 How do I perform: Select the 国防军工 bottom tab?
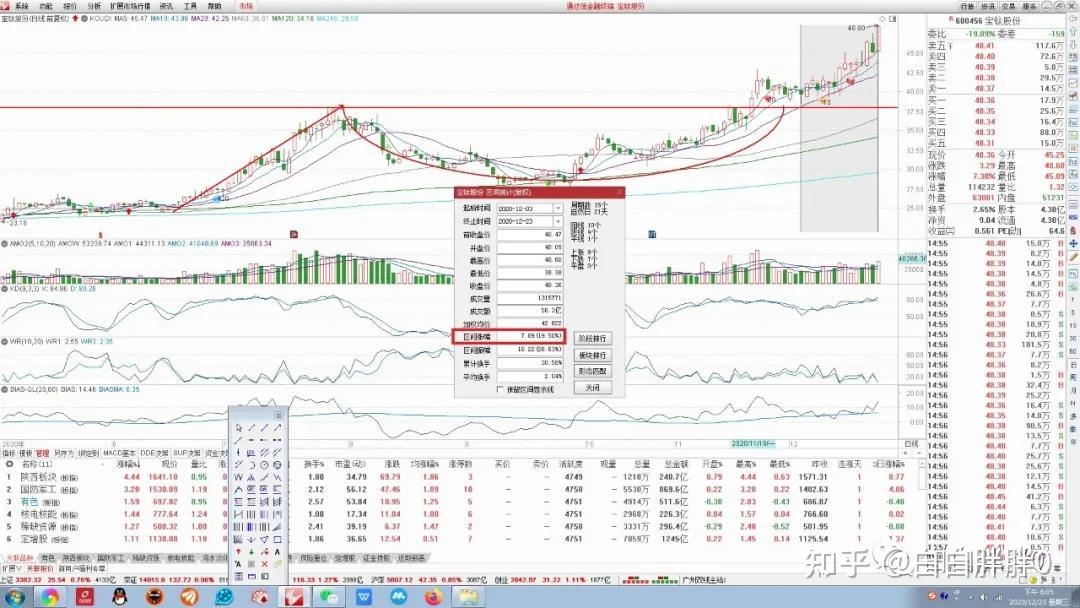(x=110, y=558)
